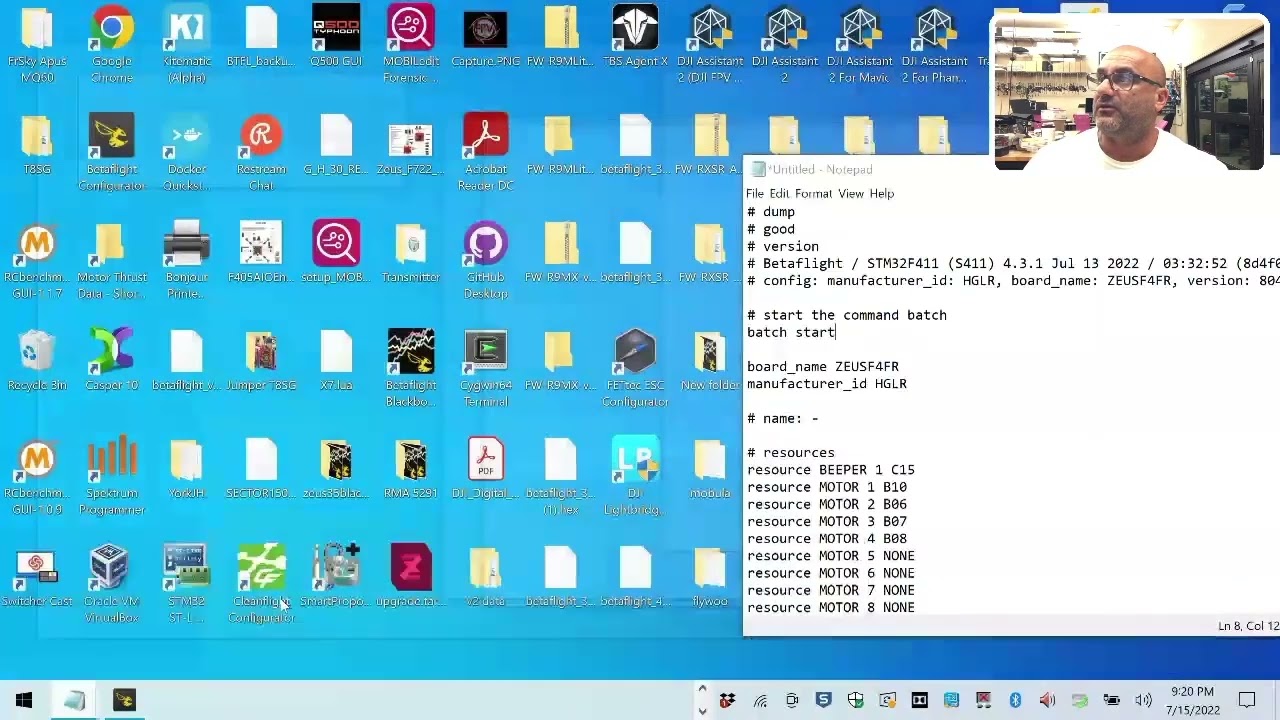Image resolution: width=1280 pixels, height=720 pixels.
Task: Open Notepad Edit menu
Action: [x=779, y=193]
